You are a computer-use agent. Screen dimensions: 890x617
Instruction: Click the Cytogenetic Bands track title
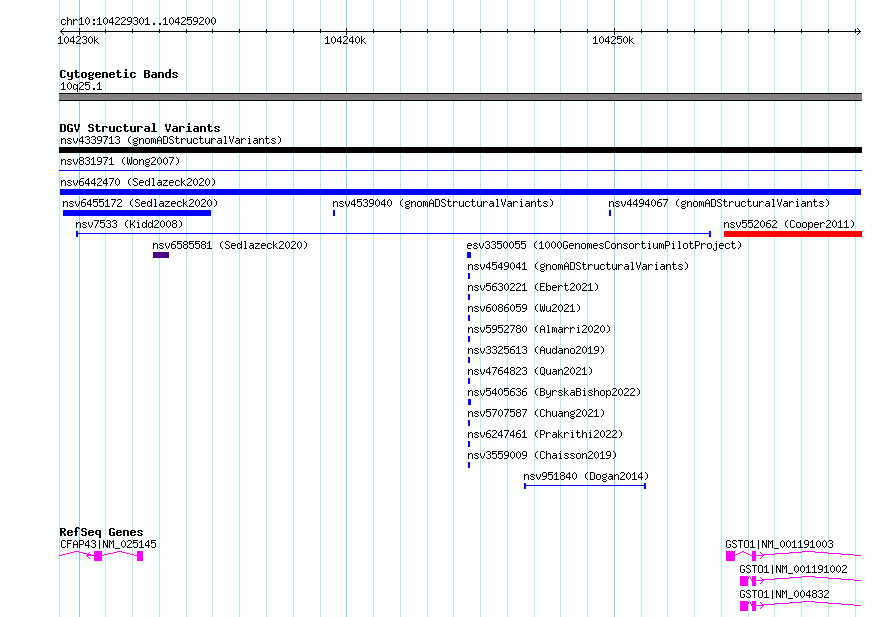point(119,74)
